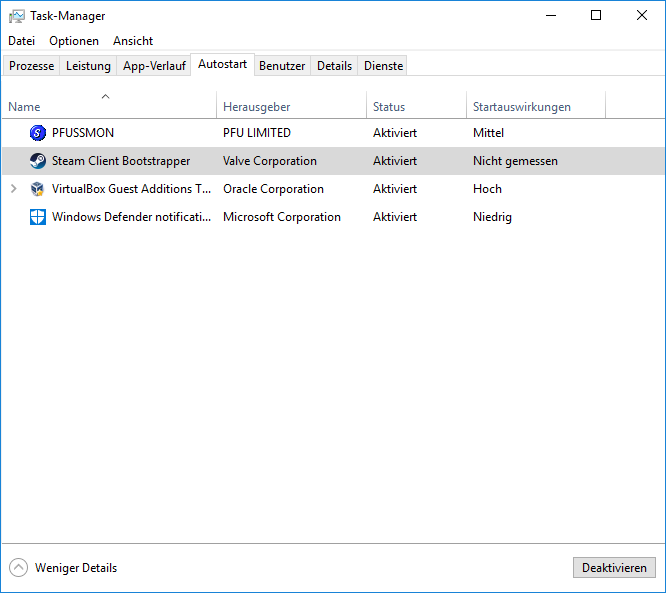Viewport: 666px width, 593px height.
Task: Select the VirtualBox Guest Additions T... name
Action: pyautogui.click(x=131, y=189)
